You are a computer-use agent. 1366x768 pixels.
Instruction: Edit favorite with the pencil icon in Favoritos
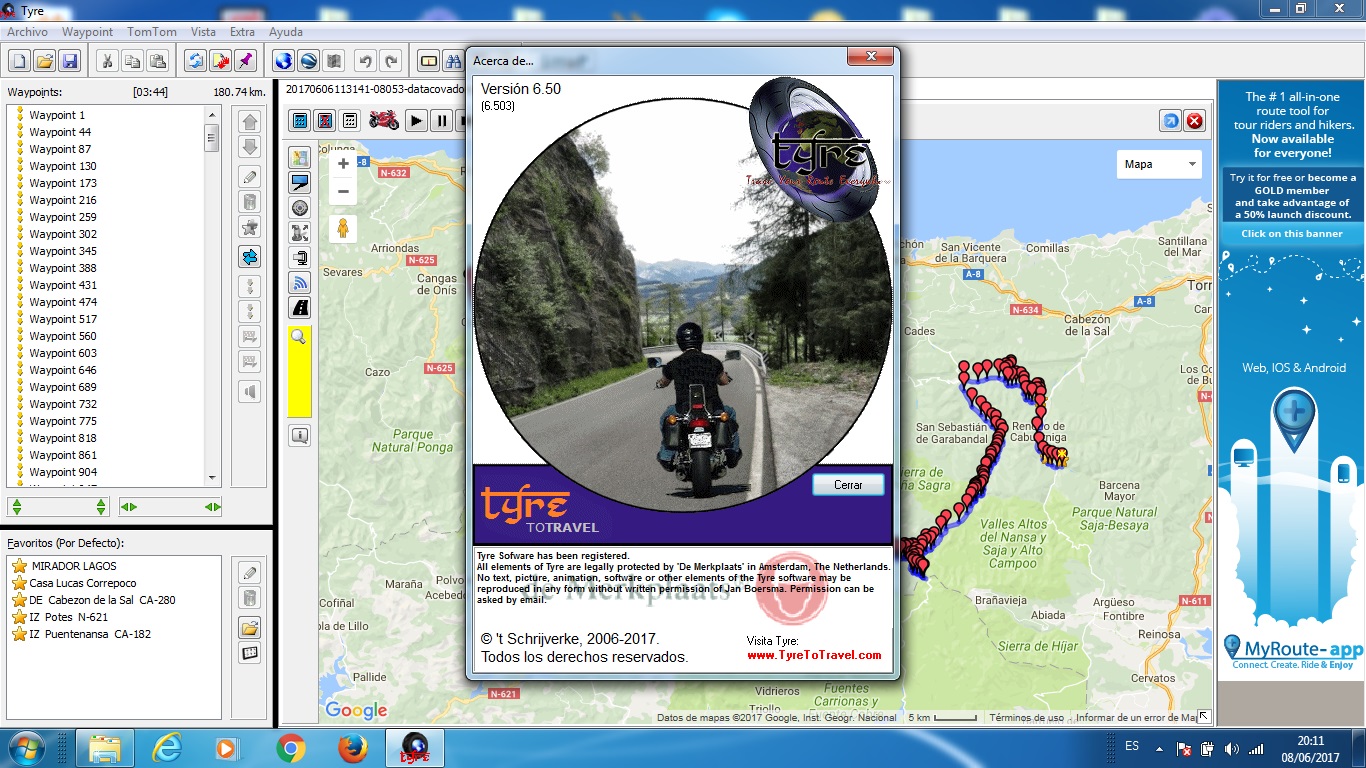[x=250, y=573]
